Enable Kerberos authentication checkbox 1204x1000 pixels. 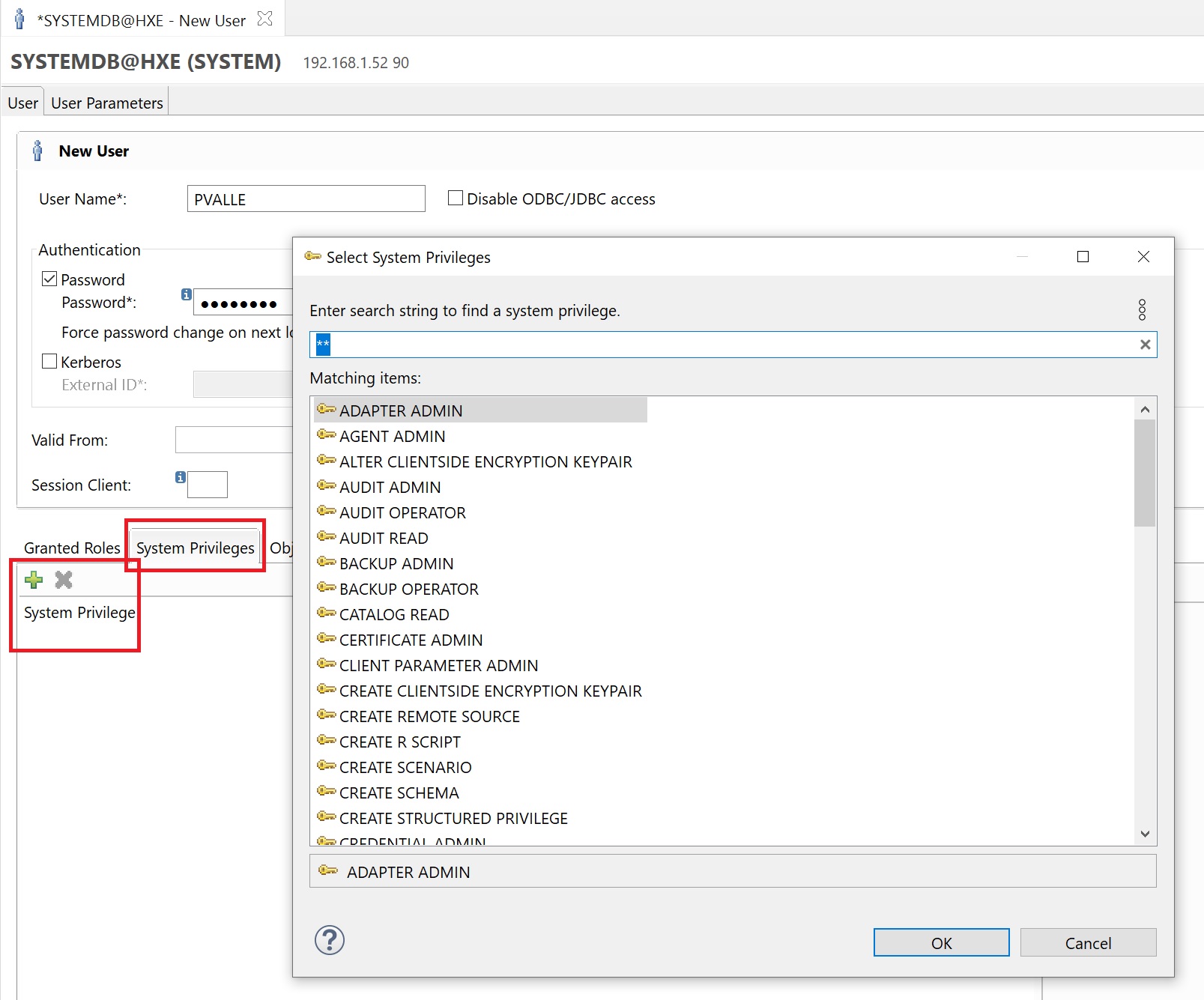(50, 362)
